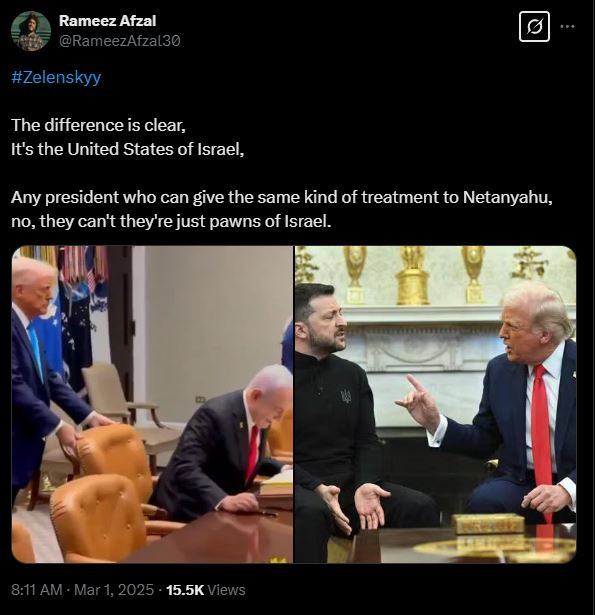Open the @RameezAfzal30 handle link
Screen dimensions: 595x615
point(120,41)
